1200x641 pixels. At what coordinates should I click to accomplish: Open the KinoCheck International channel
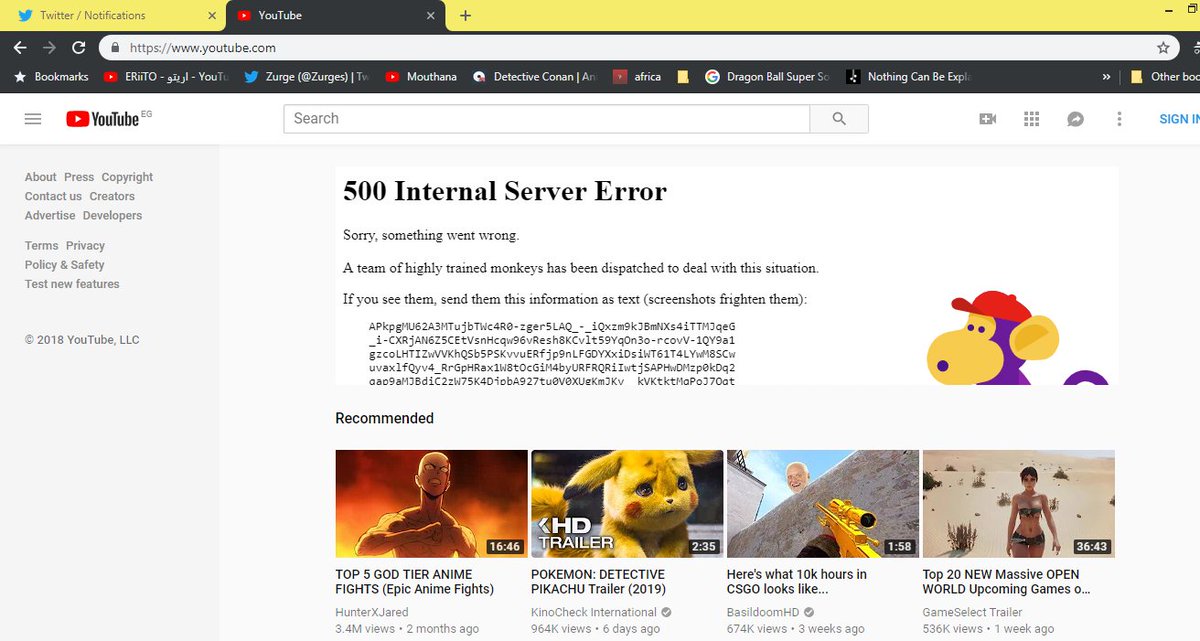pyautogui.click(x=594, y=612)
